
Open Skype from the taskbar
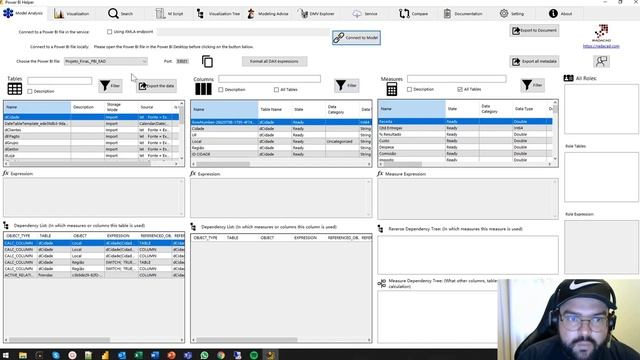(56, 355)
